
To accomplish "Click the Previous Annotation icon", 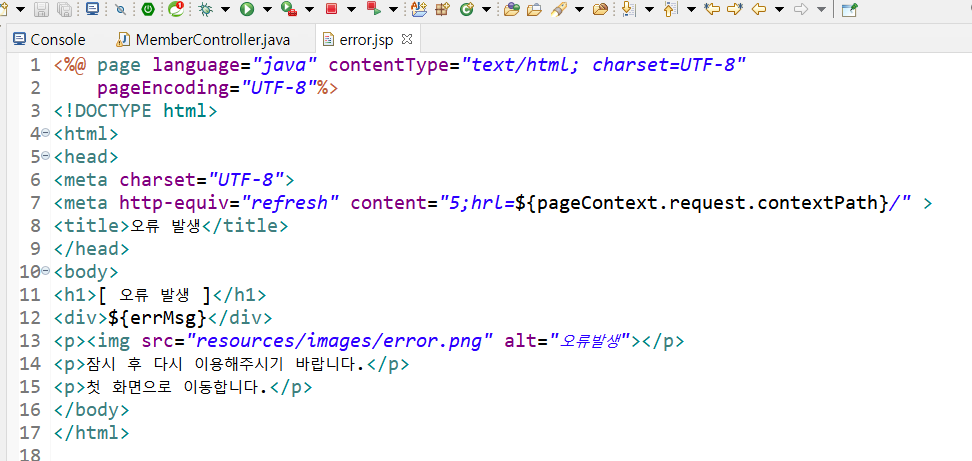I will [671, 9].
